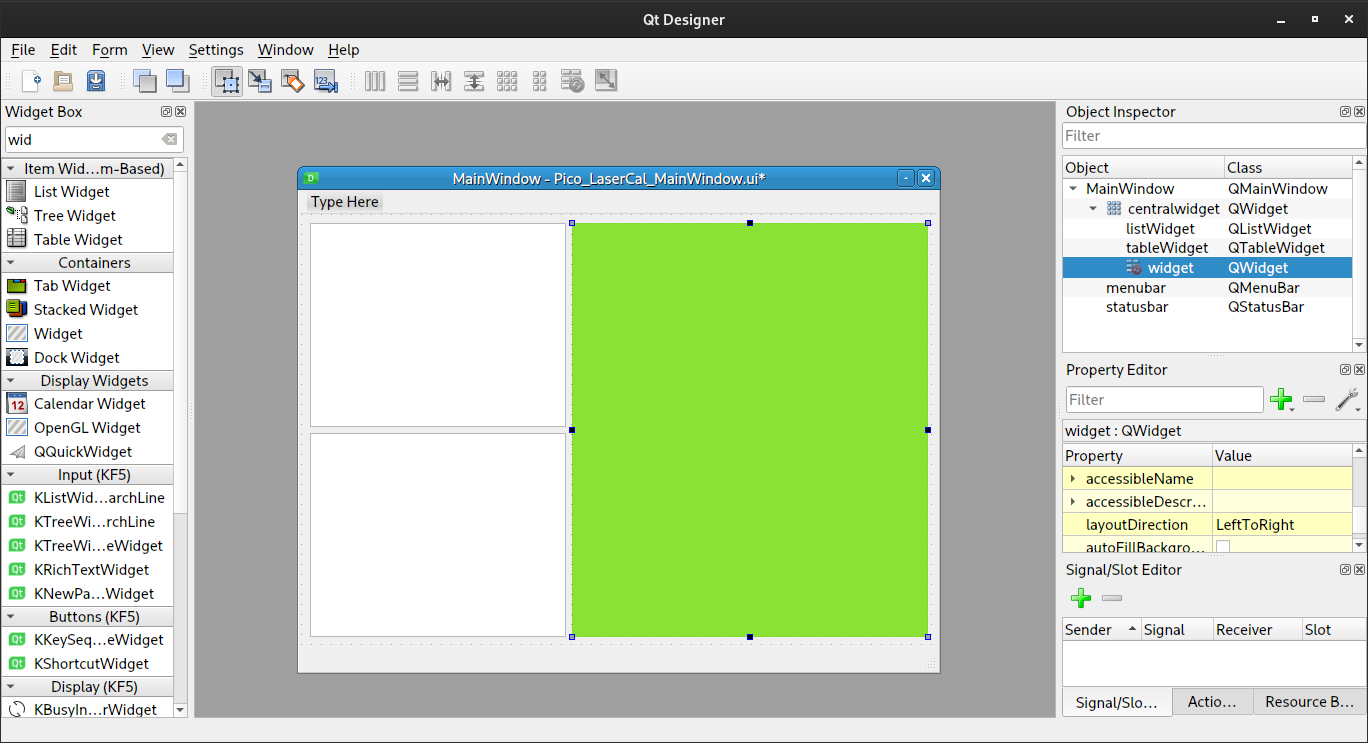Expand accessibleName property
The height and width of the screenshot is (743, 1368).
1073,479
